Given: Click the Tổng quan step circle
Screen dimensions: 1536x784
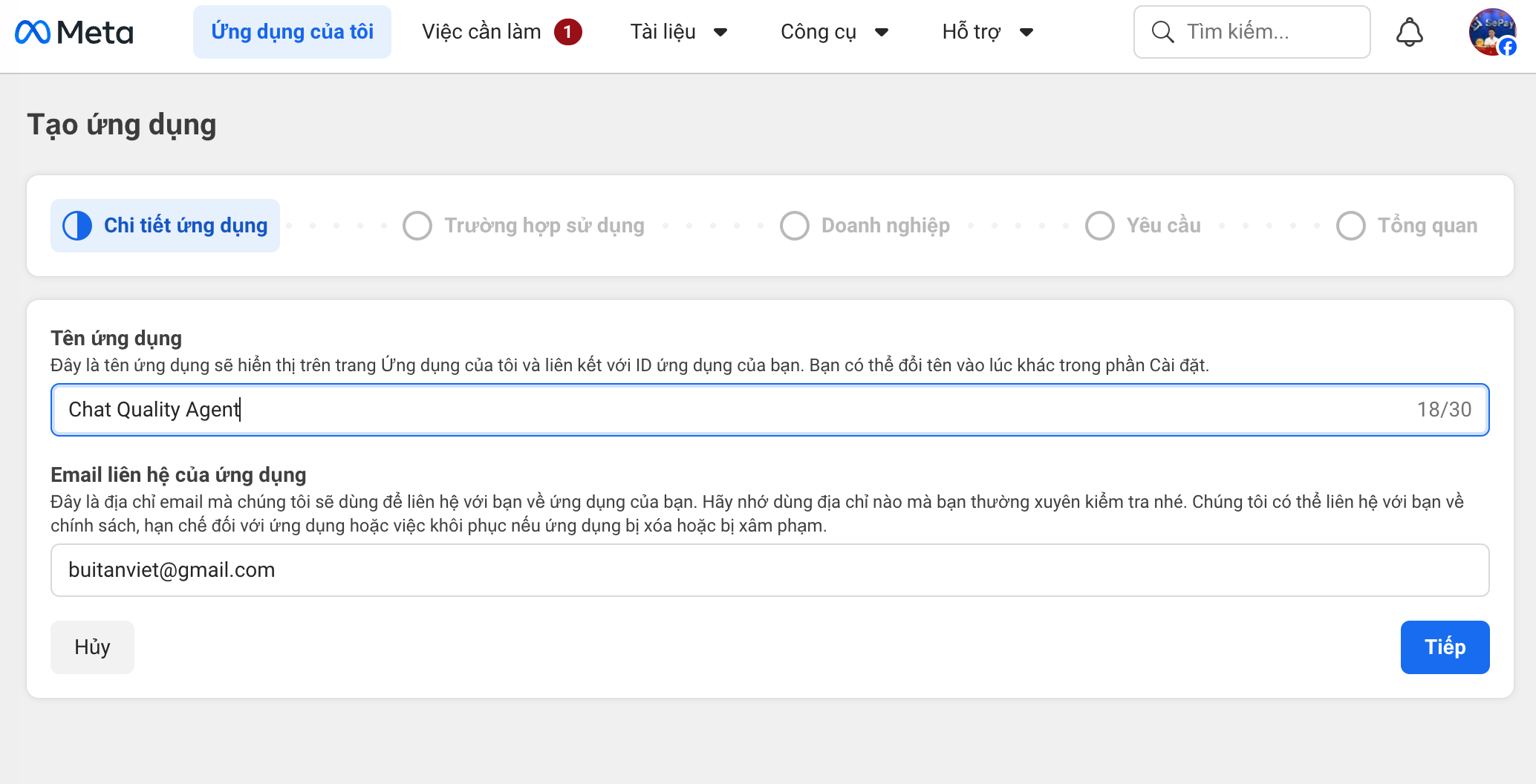Looking at the screenshot, I should tap(1350, 225).
